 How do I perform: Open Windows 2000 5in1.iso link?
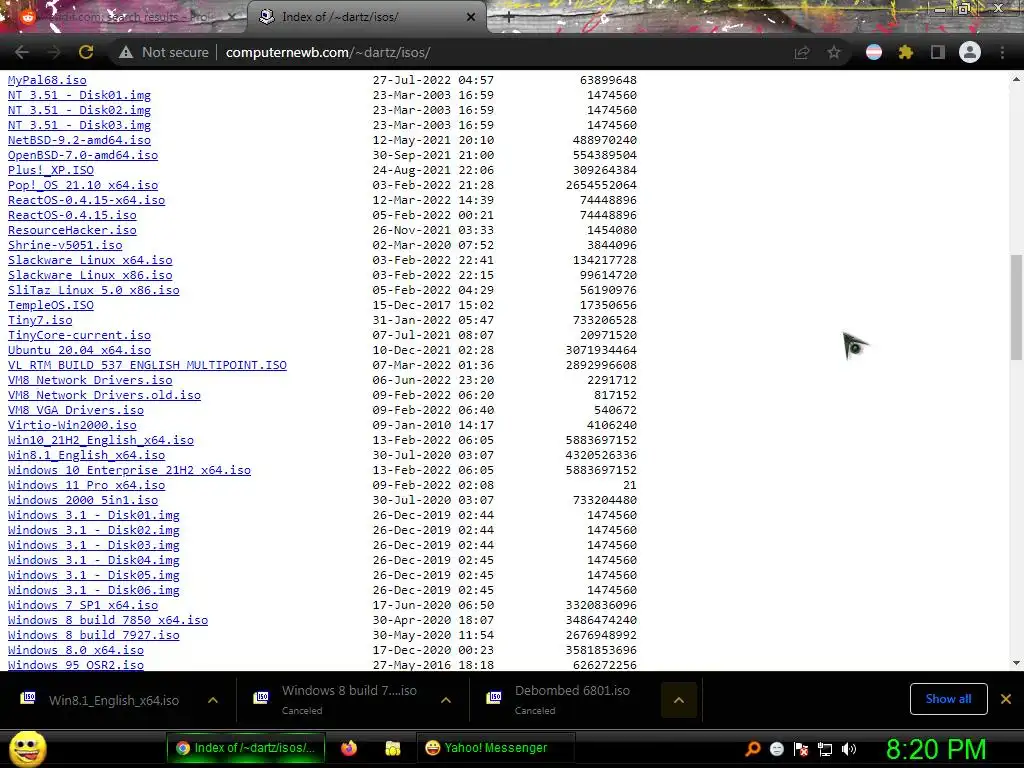click(x=83, y=501)
